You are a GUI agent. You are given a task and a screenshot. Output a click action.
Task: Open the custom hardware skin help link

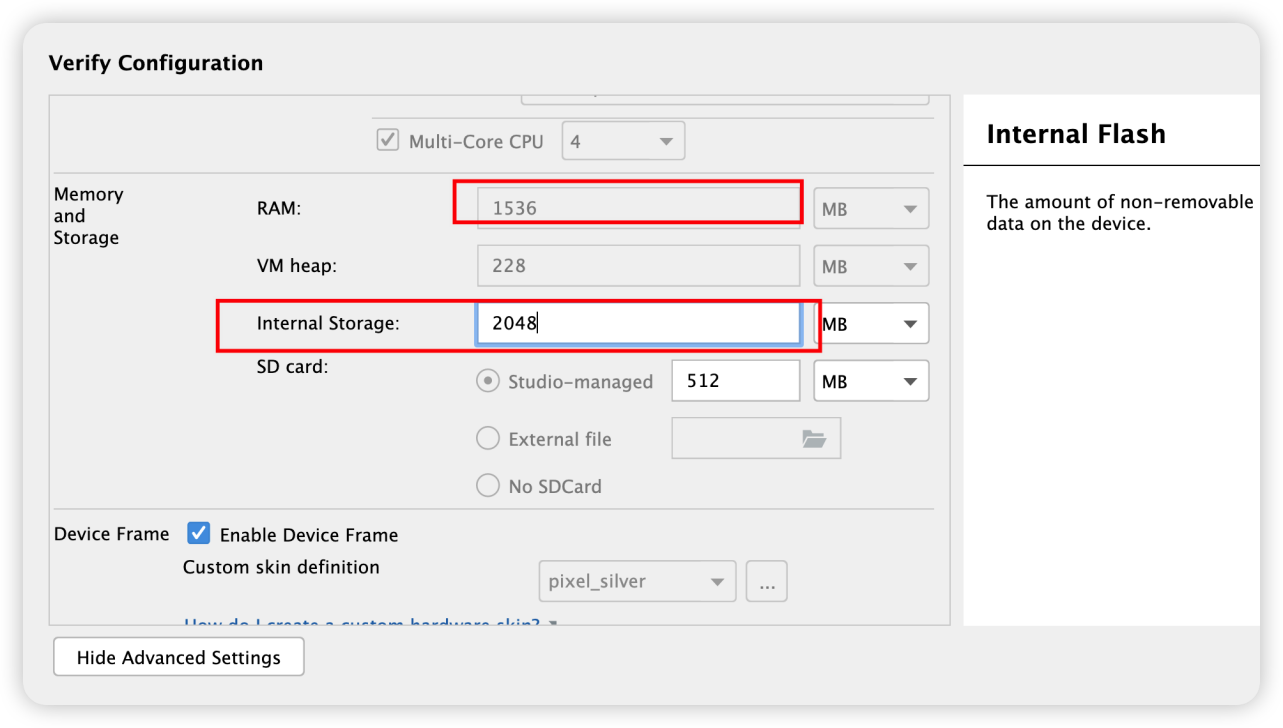point(362,622)
